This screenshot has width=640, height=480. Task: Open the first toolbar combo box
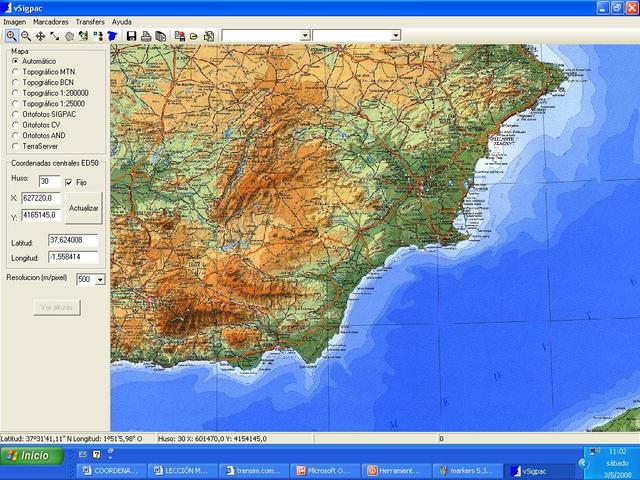click(x=305, y=35)
